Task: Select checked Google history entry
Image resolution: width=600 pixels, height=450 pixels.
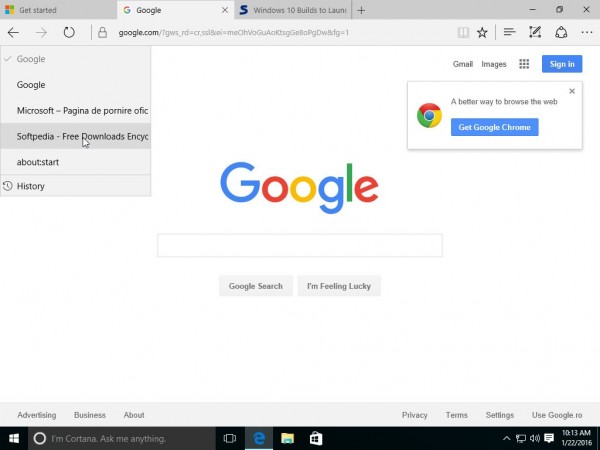Action: point(76,59)
